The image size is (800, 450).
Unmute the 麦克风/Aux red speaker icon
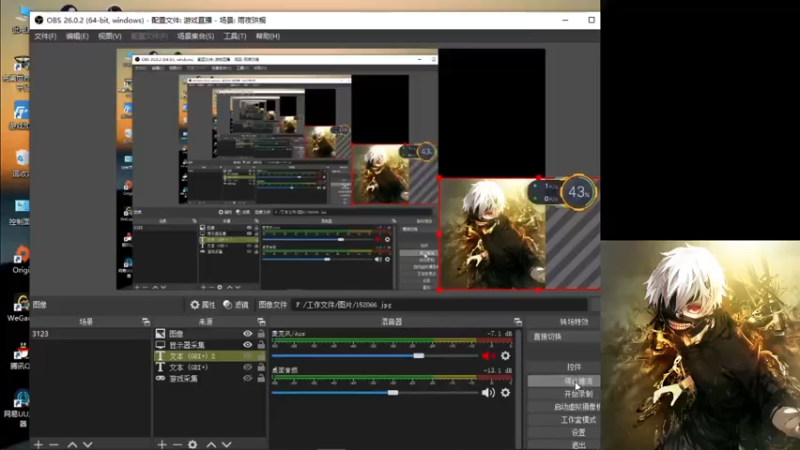pos(488,356)
